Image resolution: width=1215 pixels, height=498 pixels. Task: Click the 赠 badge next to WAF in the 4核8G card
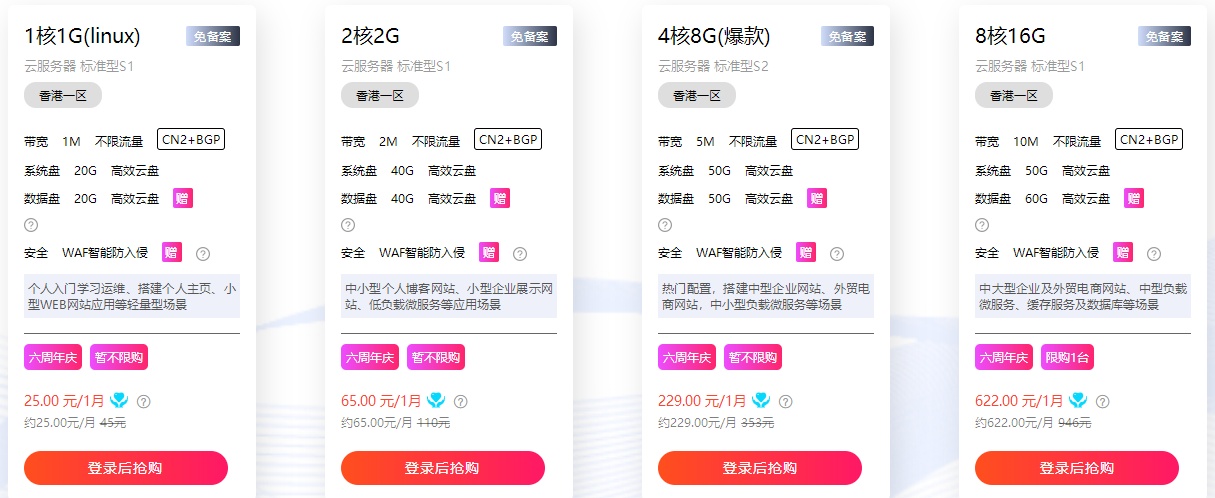[805, 253]
